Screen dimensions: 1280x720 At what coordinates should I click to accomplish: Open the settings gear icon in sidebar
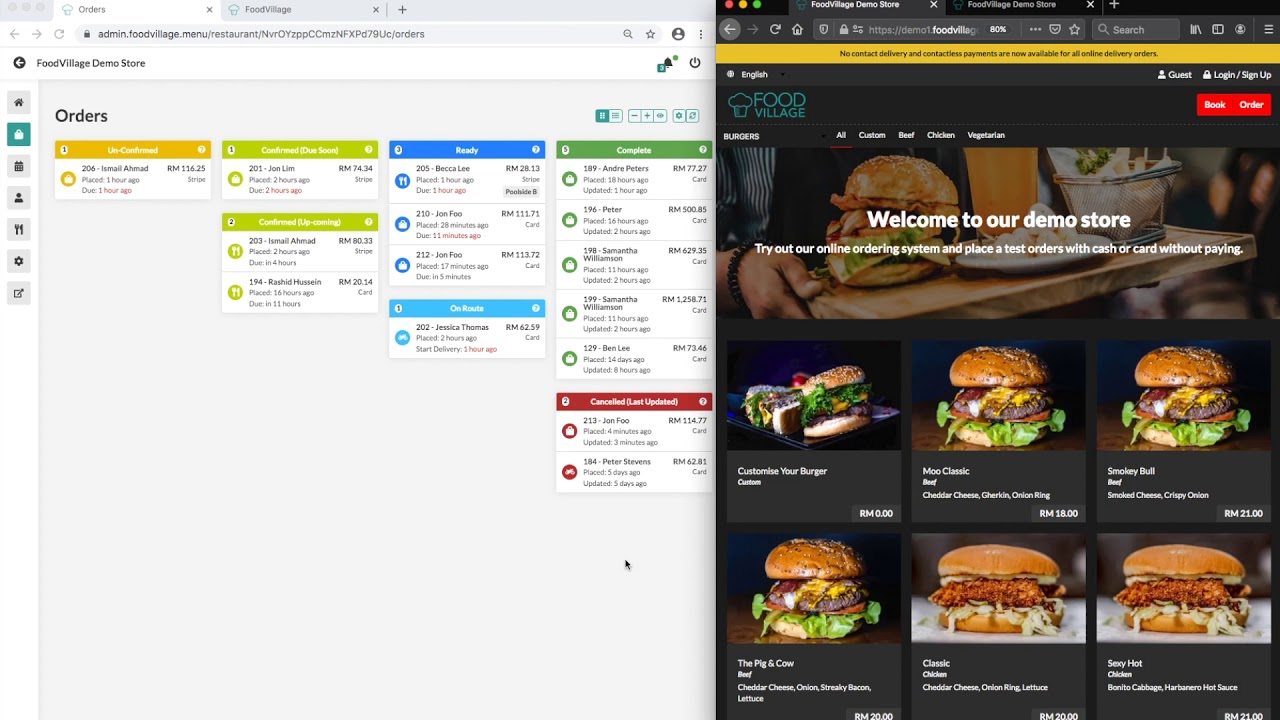[18, 261]
